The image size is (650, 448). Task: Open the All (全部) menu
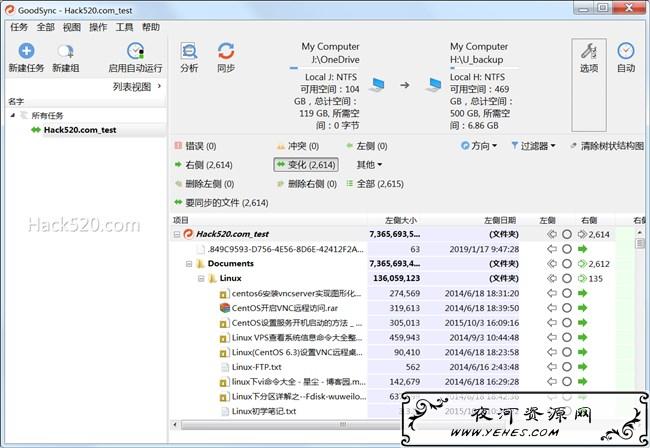coord(45,27)
